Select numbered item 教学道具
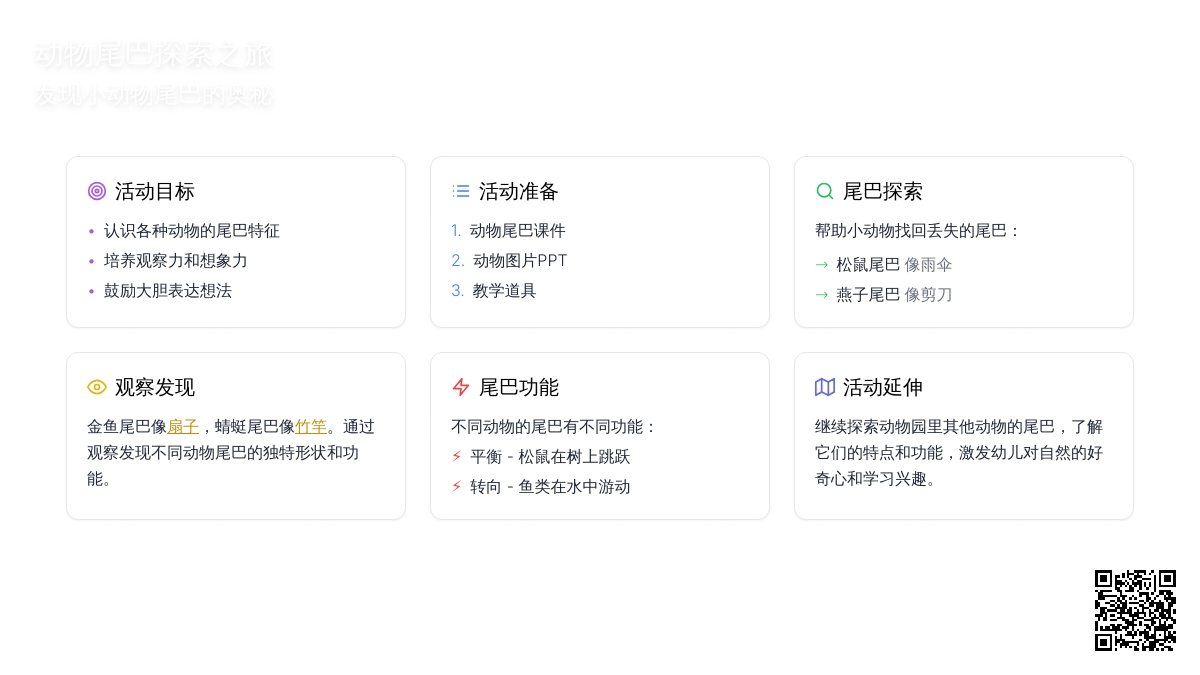Viewport: 1200px width, 675px height. 504,291
